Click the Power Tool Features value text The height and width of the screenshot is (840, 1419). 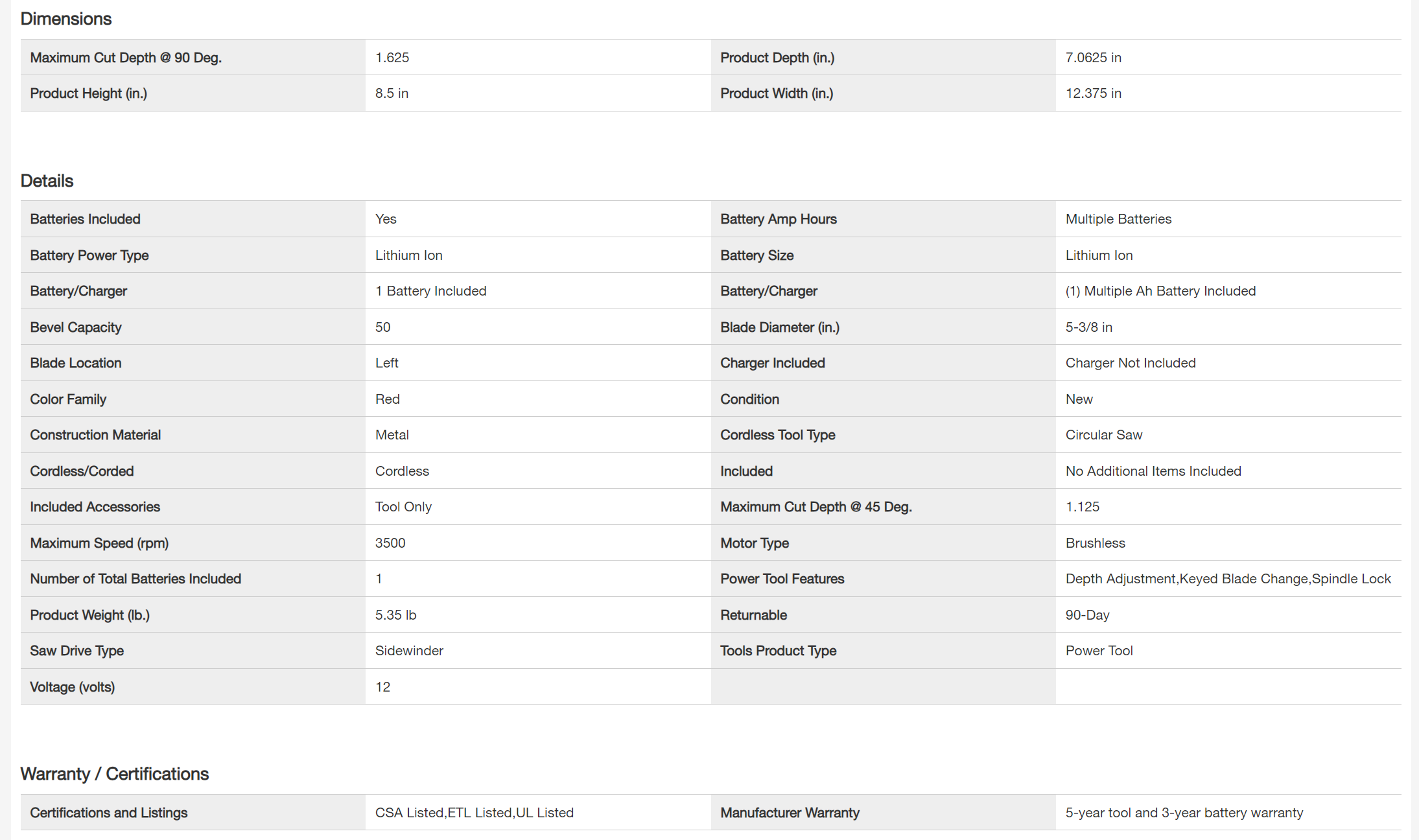(x=1227, y=579)
